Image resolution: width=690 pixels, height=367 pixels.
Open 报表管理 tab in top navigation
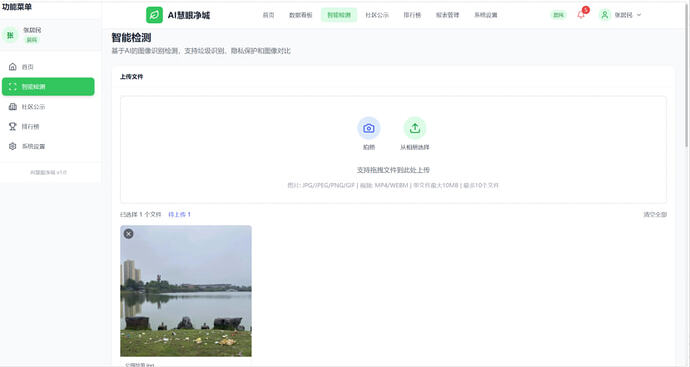pyautogui.click(x=448, y=15)
